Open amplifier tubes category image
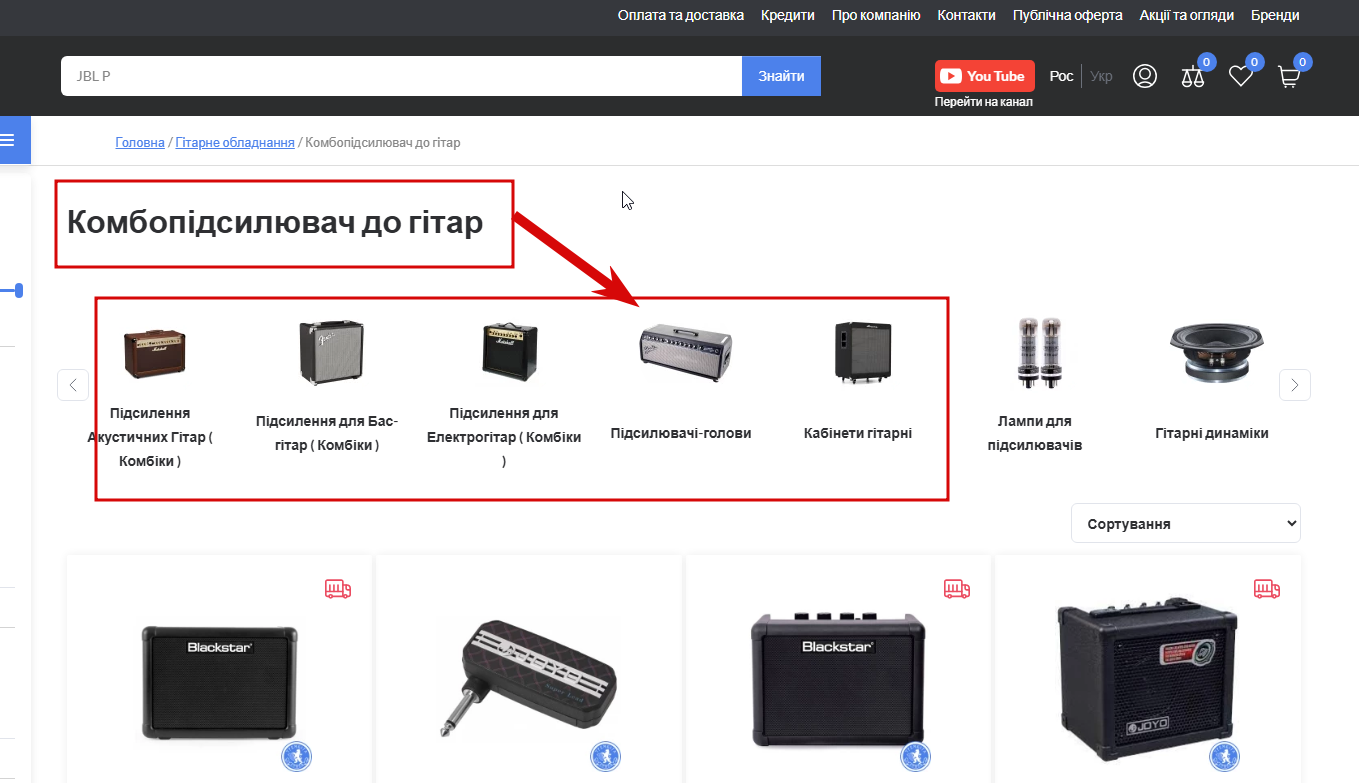The image size is (1359, 783). click(x=1038, y=352)
